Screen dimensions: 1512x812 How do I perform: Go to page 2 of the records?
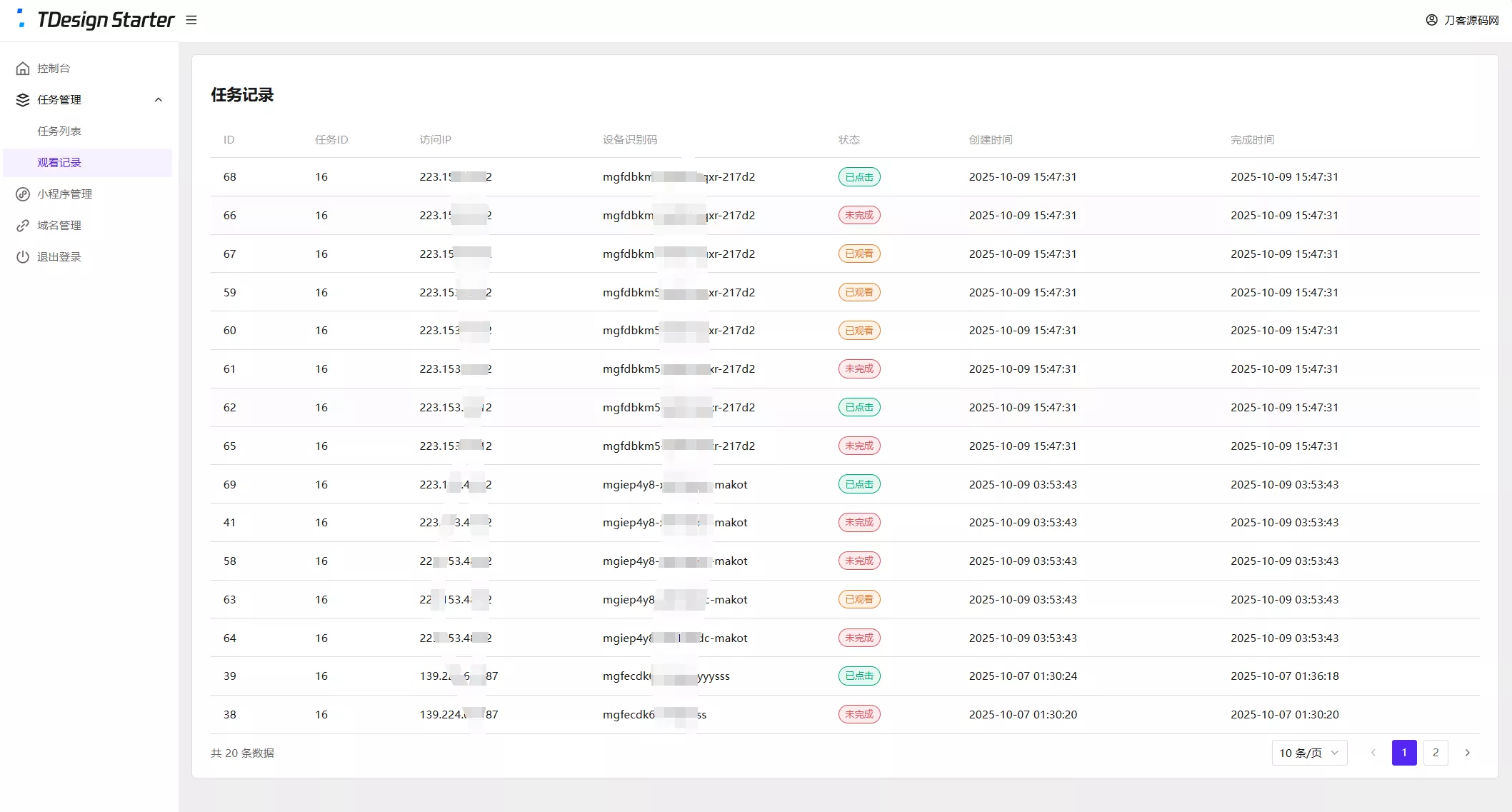1436,753
